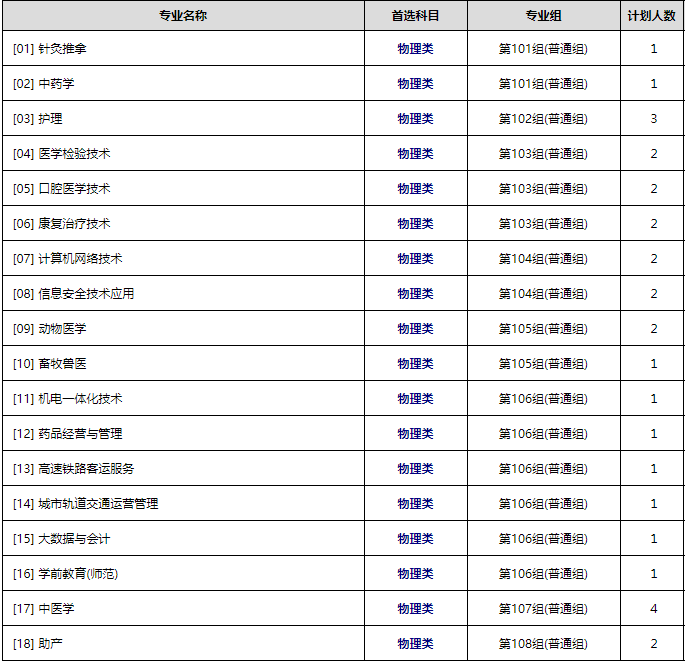685x662 pixels.
Task: Click the 专业组 column header
Action: click(x=543, y=16)
